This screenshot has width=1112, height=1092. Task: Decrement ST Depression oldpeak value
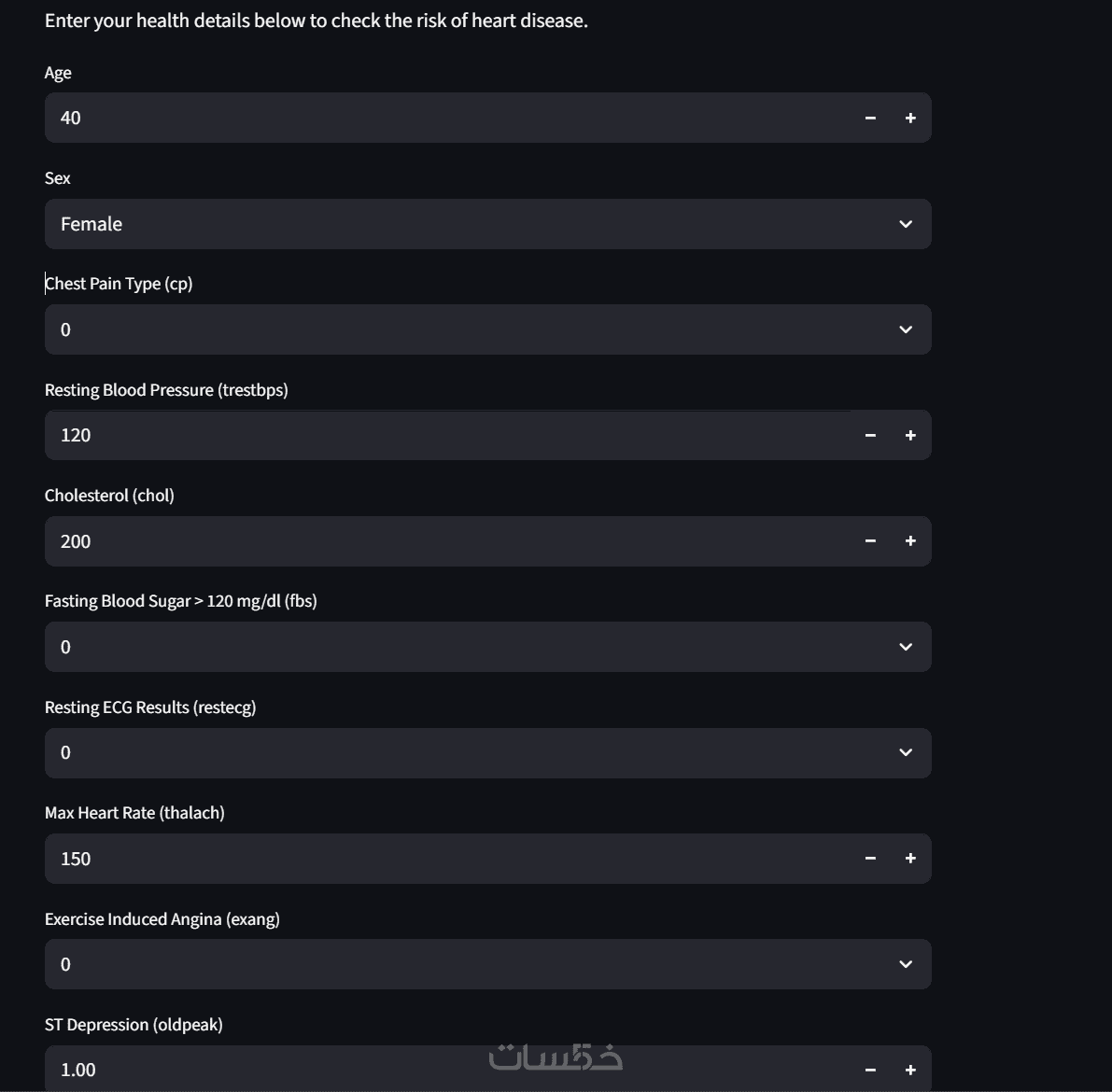(870, 1070)
